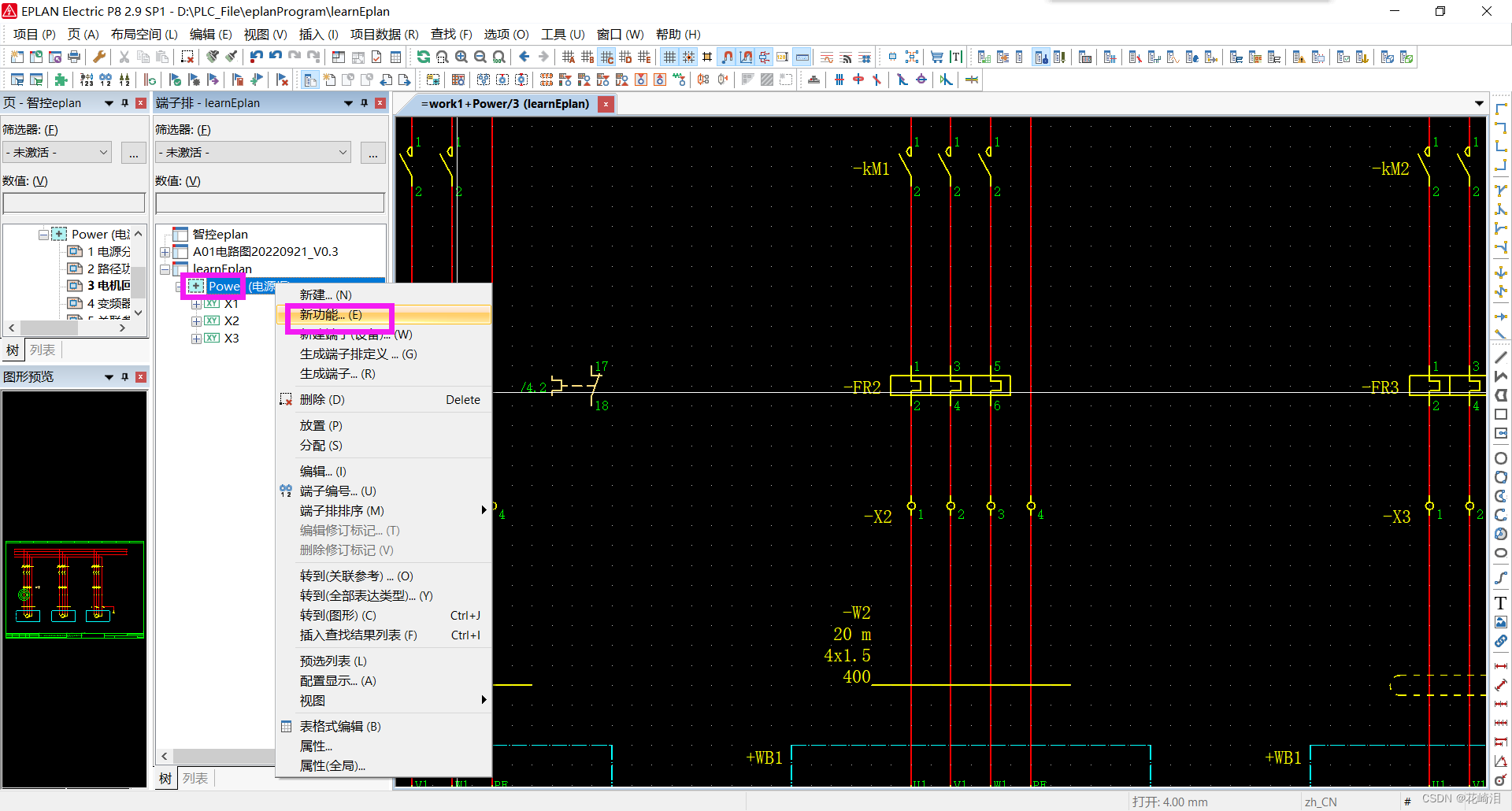Switch 端子排 panel to 列表 view
Screen dimensions: 1512x811
click(195, 778)
